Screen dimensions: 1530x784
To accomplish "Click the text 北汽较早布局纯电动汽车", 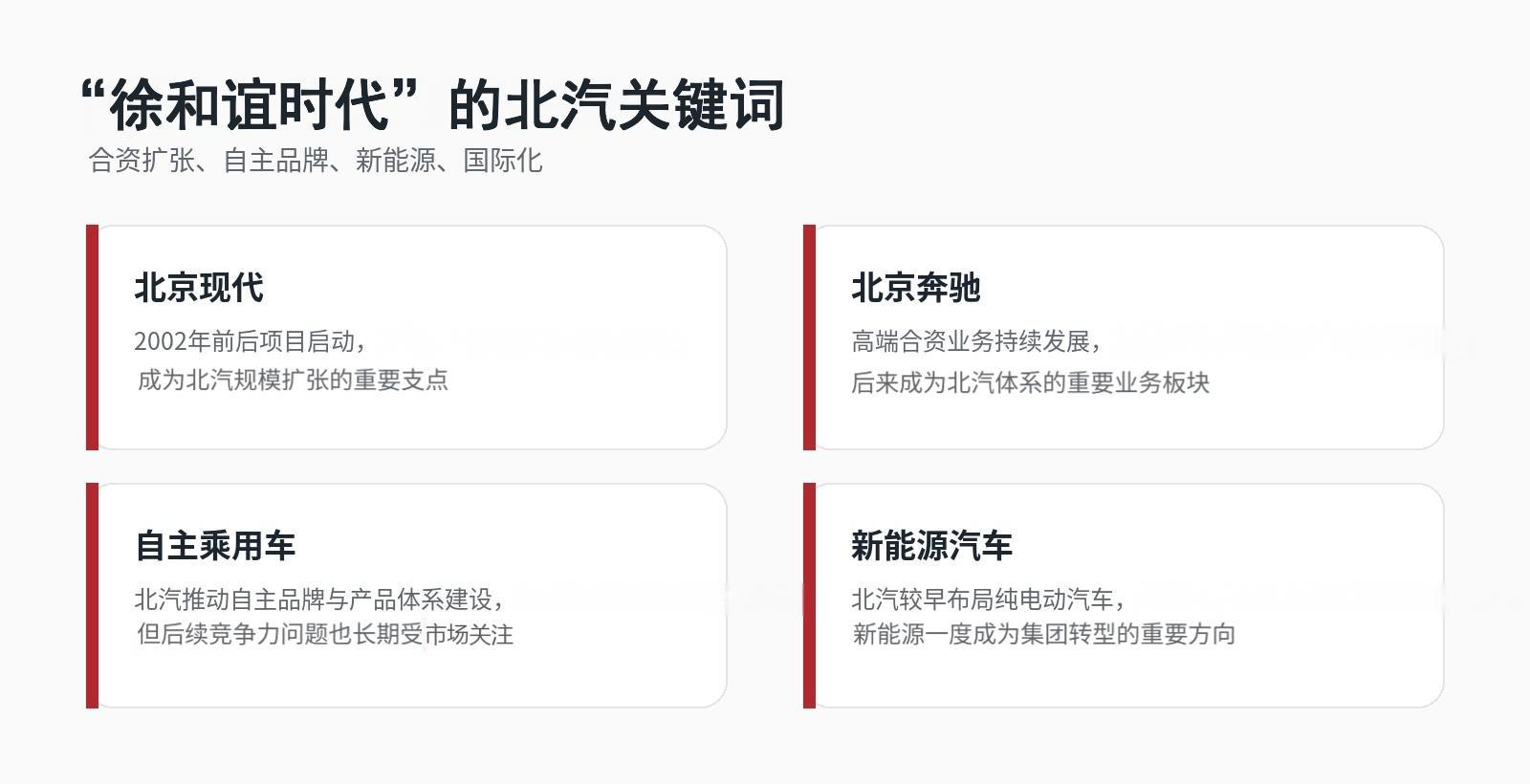I will pos(983,599).
